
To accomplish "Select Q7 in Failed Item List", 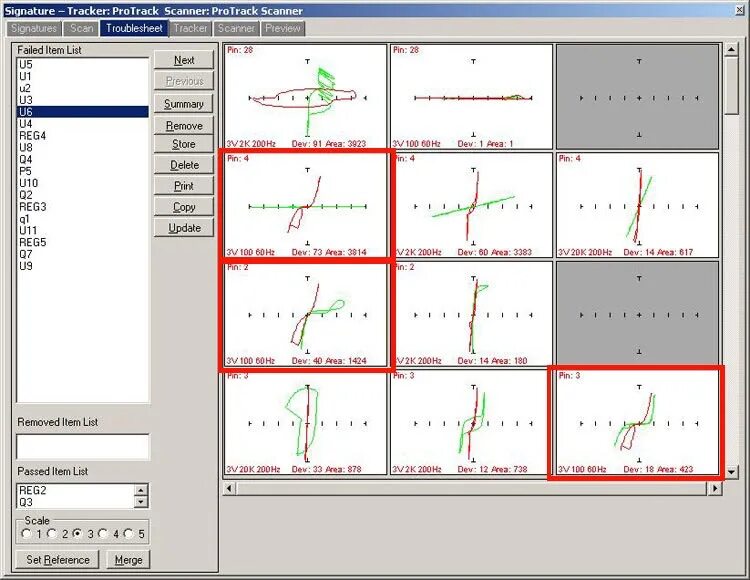I will (83, 254).
